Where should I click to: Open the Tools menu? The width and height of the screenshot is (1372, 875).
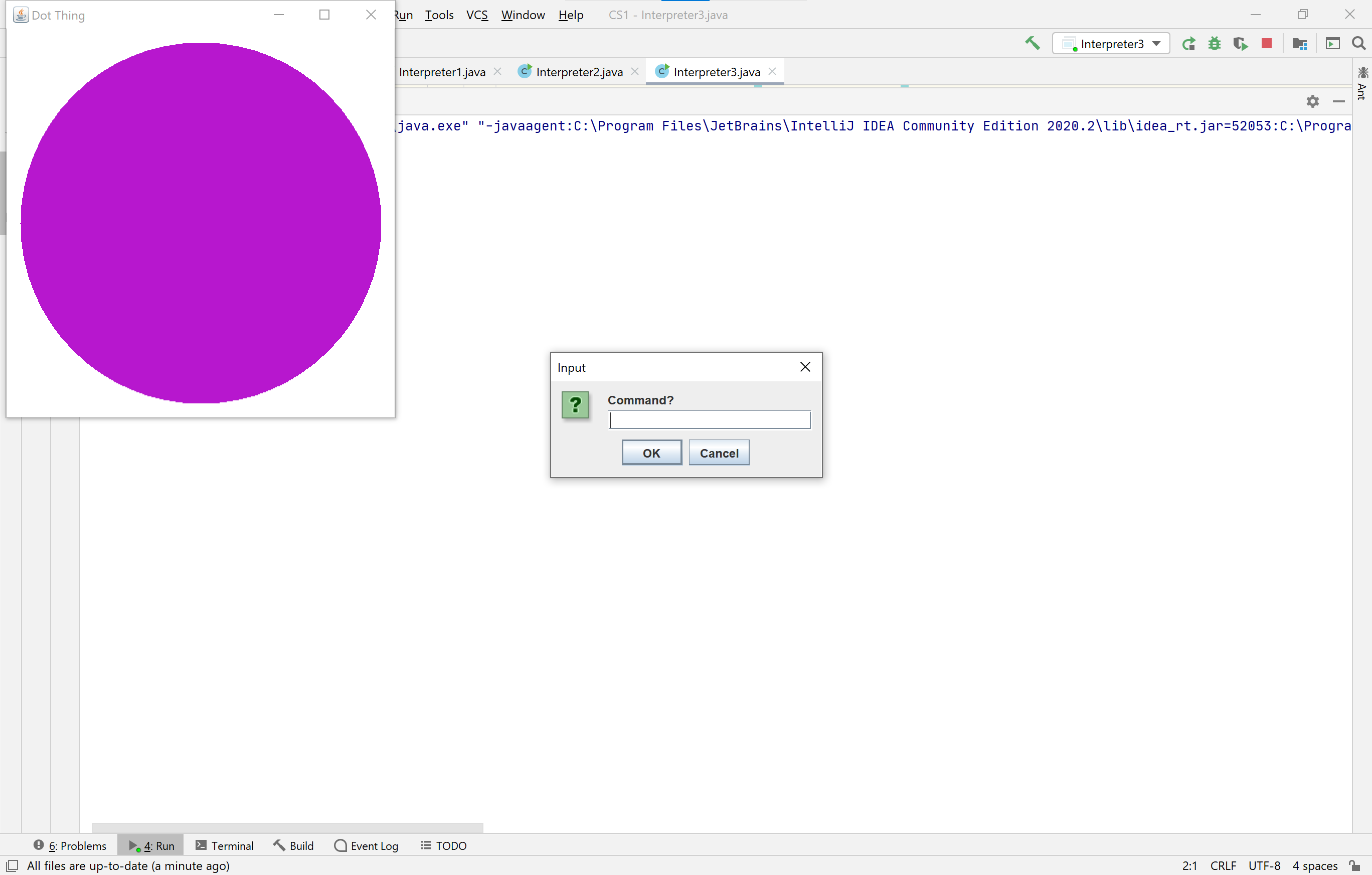click(x=439, y=15)
